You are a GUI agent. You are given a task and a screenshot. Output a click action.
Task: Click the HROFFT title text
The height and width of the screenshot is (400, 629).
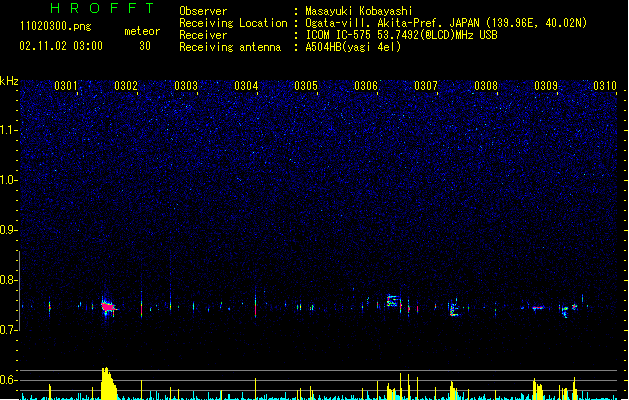point(102,8)
